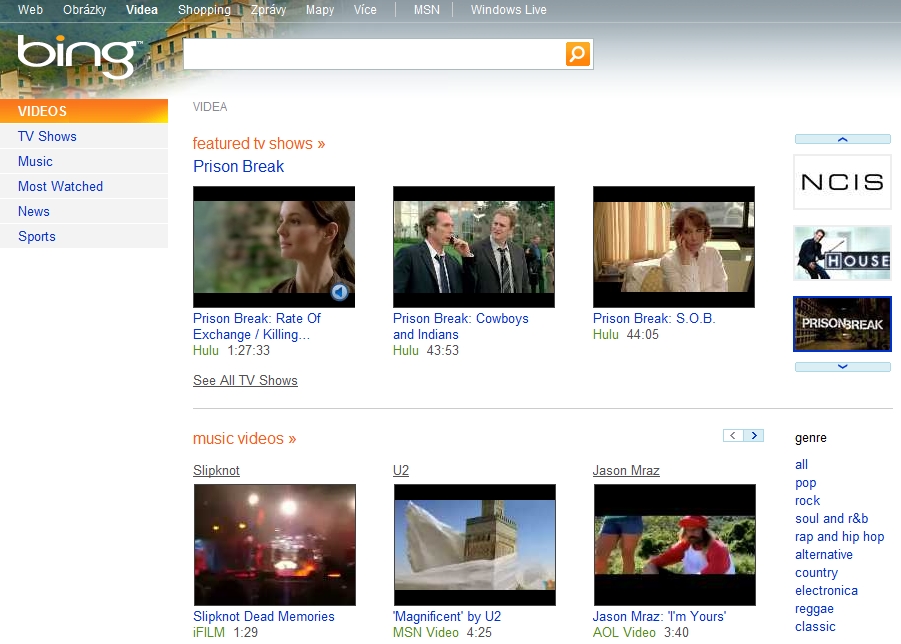Open the Zprávy tab
This screenshot has width=901, height=644.
click(x=268, y=10)
